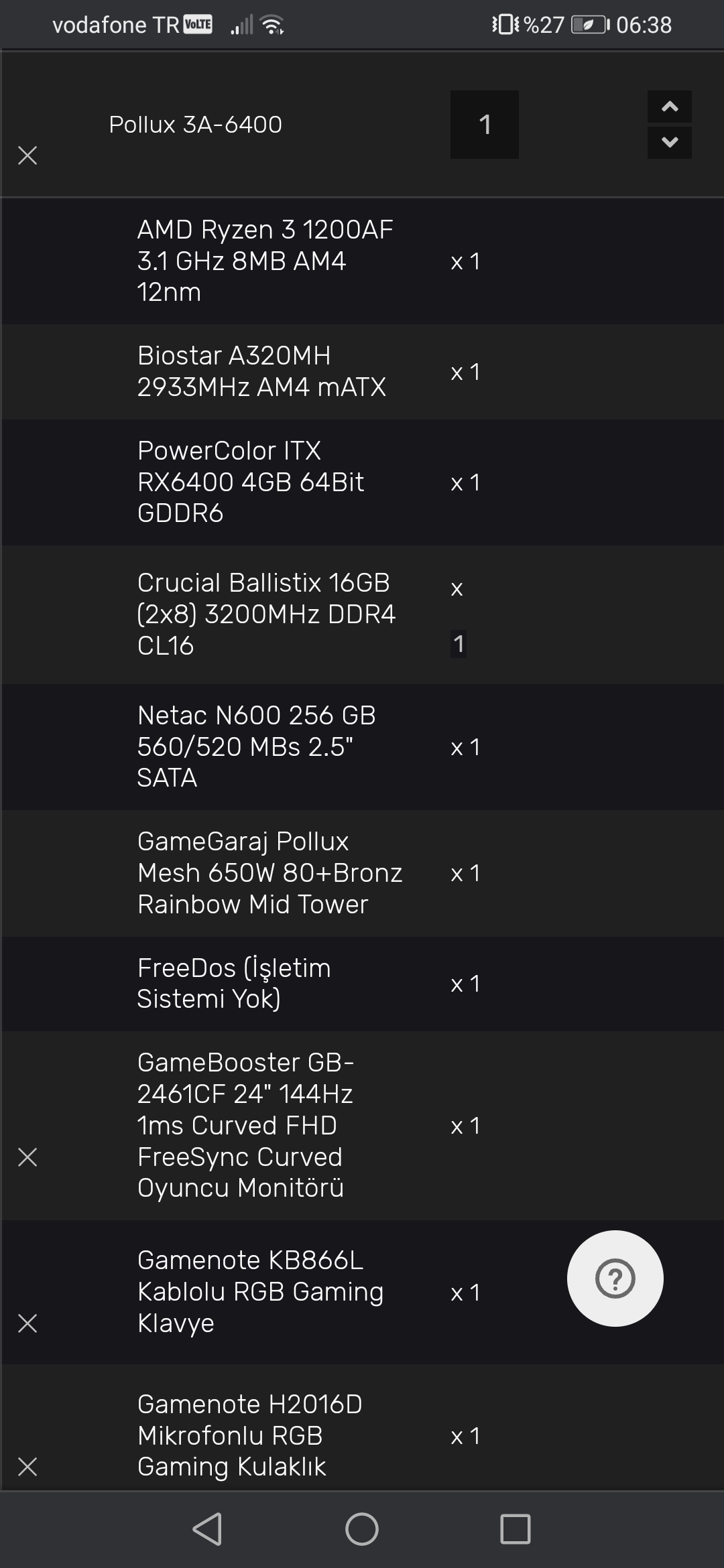Open the floating help question mark button
This screenshot has height=1568, width=724.
point(615,1279)
